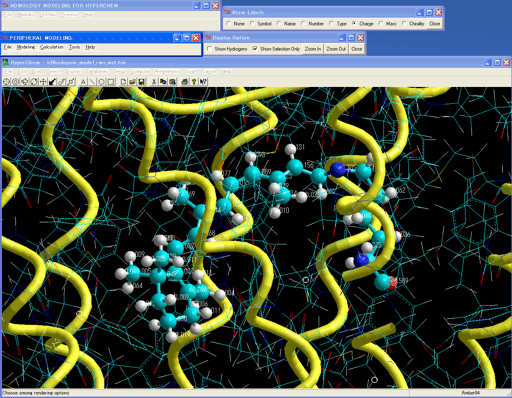The width and height of the screenshot is (512, 398).
Task: Click the red oxygen atom labeled 589
Action: pyautogui.click(x=392, y=283)
